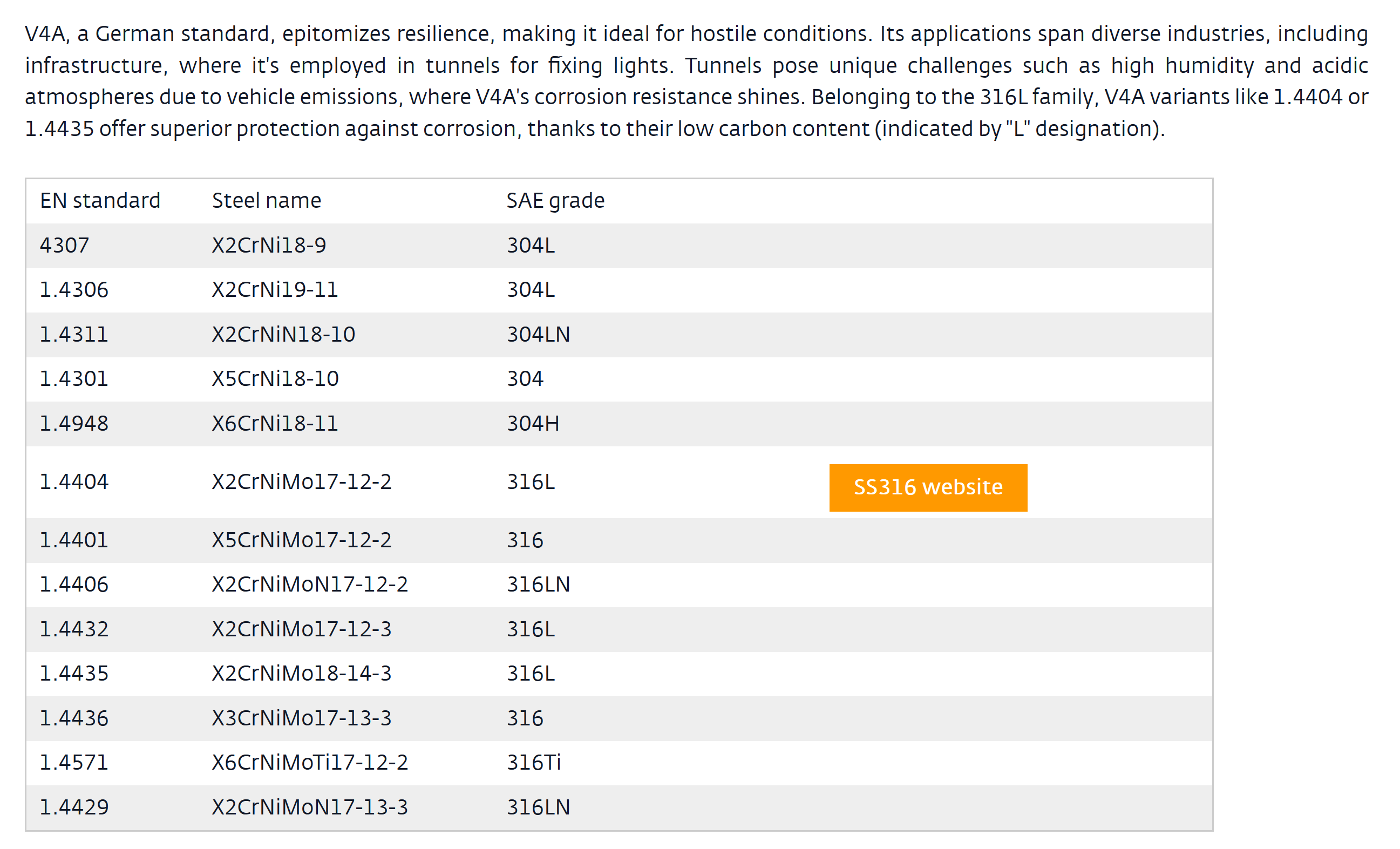Click the X2CrNiN18-10 steel name

[x=283, y=334]
